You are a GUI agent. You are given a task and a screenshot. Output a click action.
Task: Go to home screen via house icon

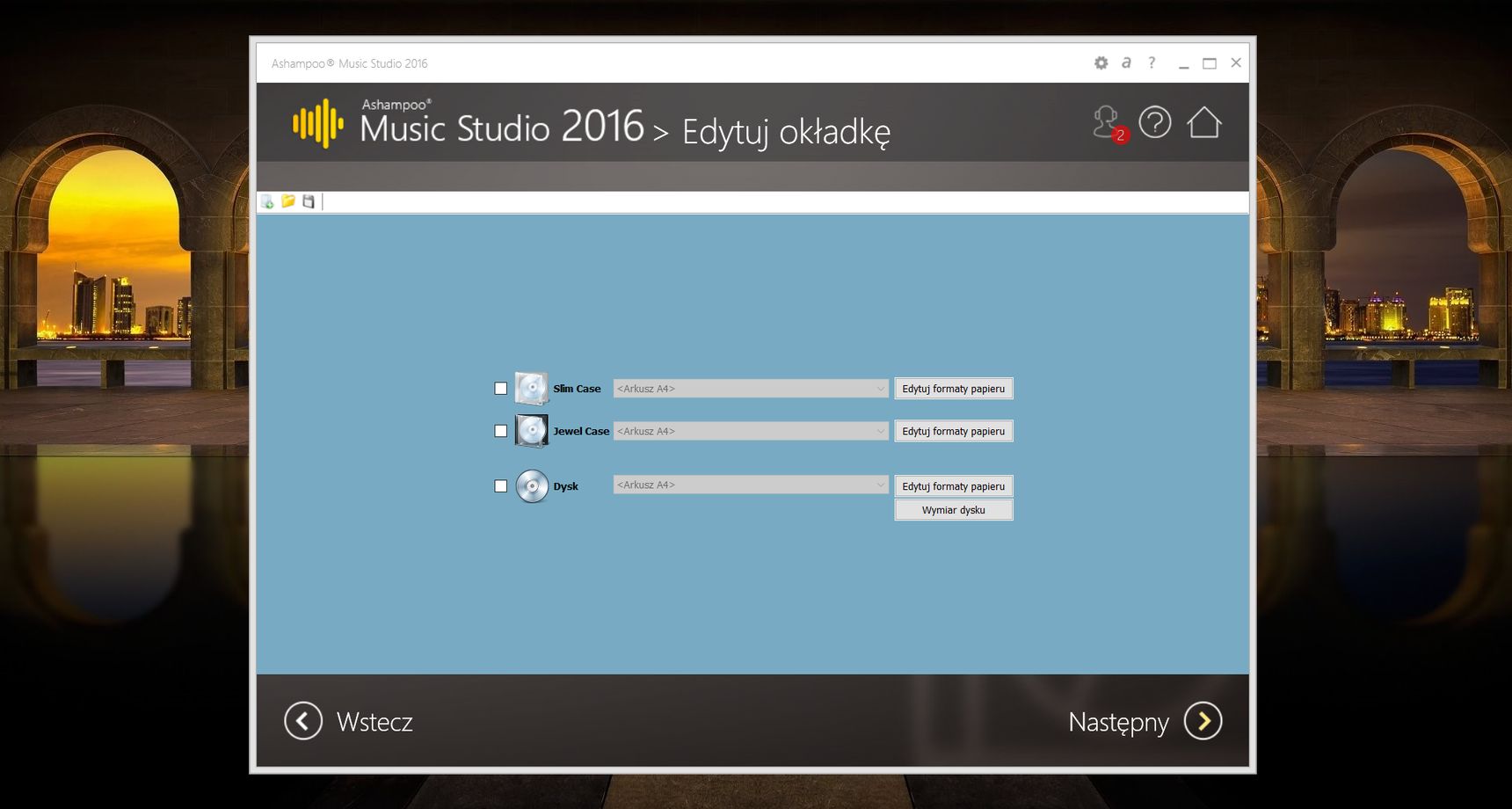pos(1204,122)
